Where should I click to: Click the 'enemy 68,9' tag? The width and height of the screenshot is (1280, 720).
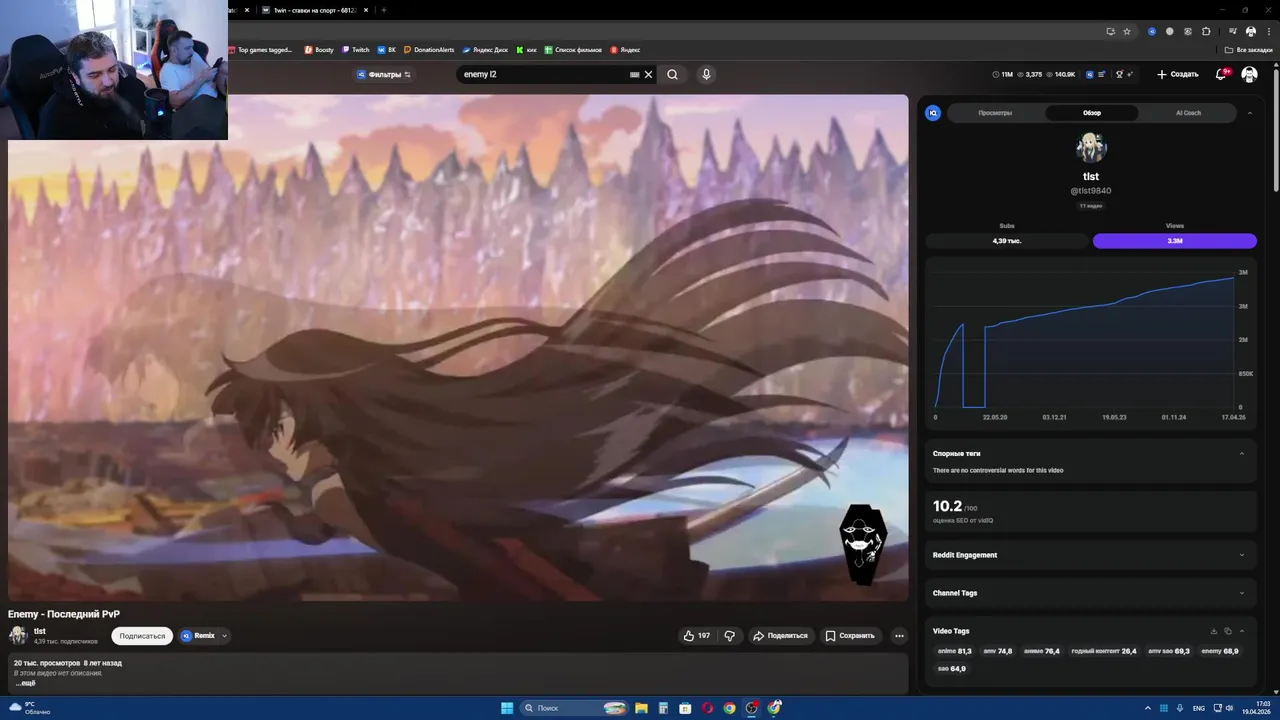click(1220, 651)
